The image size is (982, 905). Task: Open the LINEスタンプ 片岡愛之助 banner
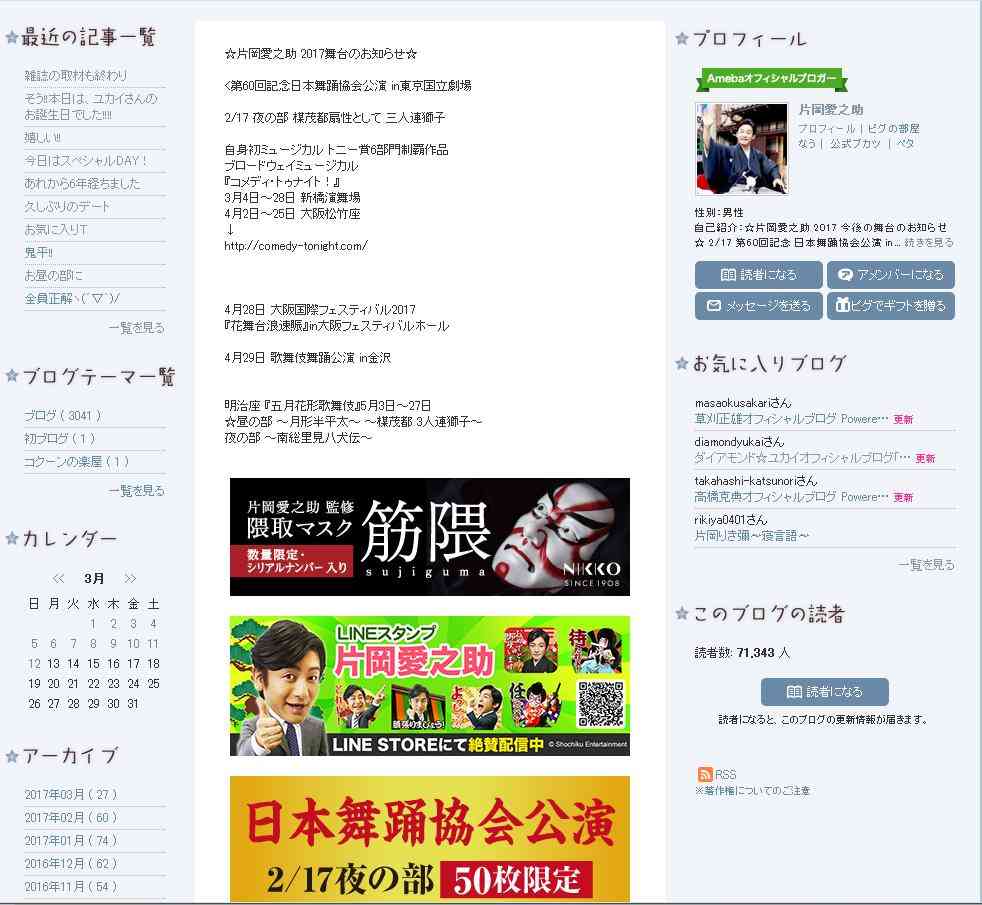click(x=430, y=686)
